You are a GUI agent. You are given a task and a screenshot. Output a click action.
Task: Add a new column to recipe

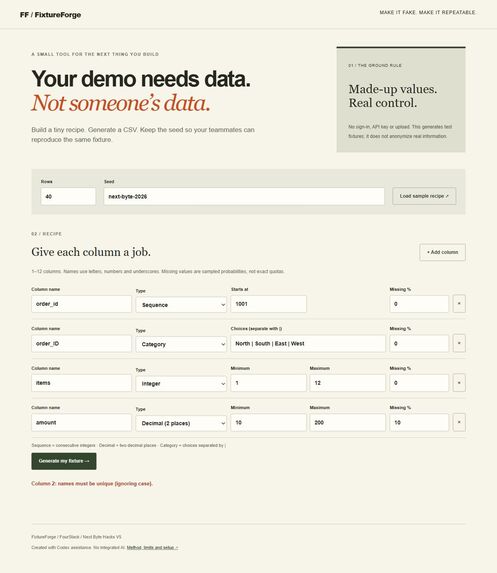point(442,252)
